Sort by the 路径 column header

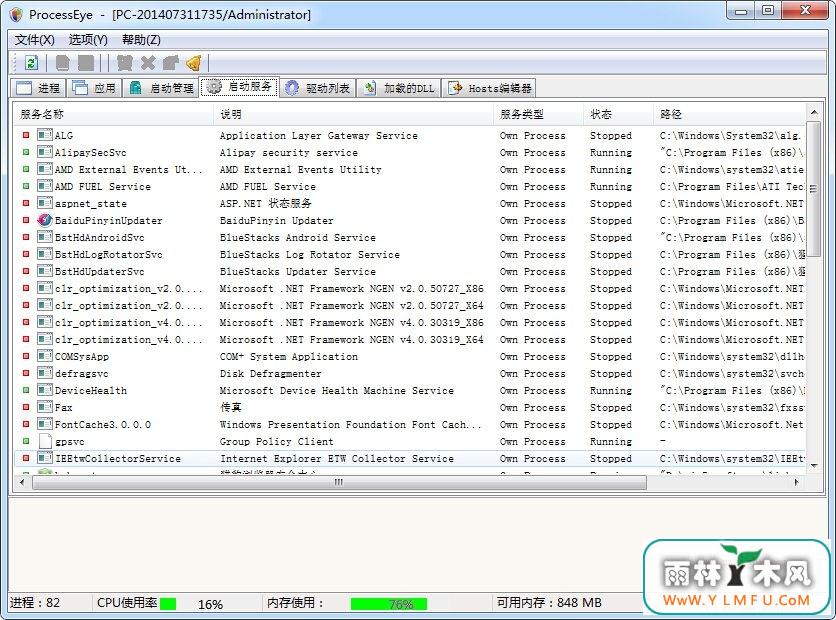[729, 114]
